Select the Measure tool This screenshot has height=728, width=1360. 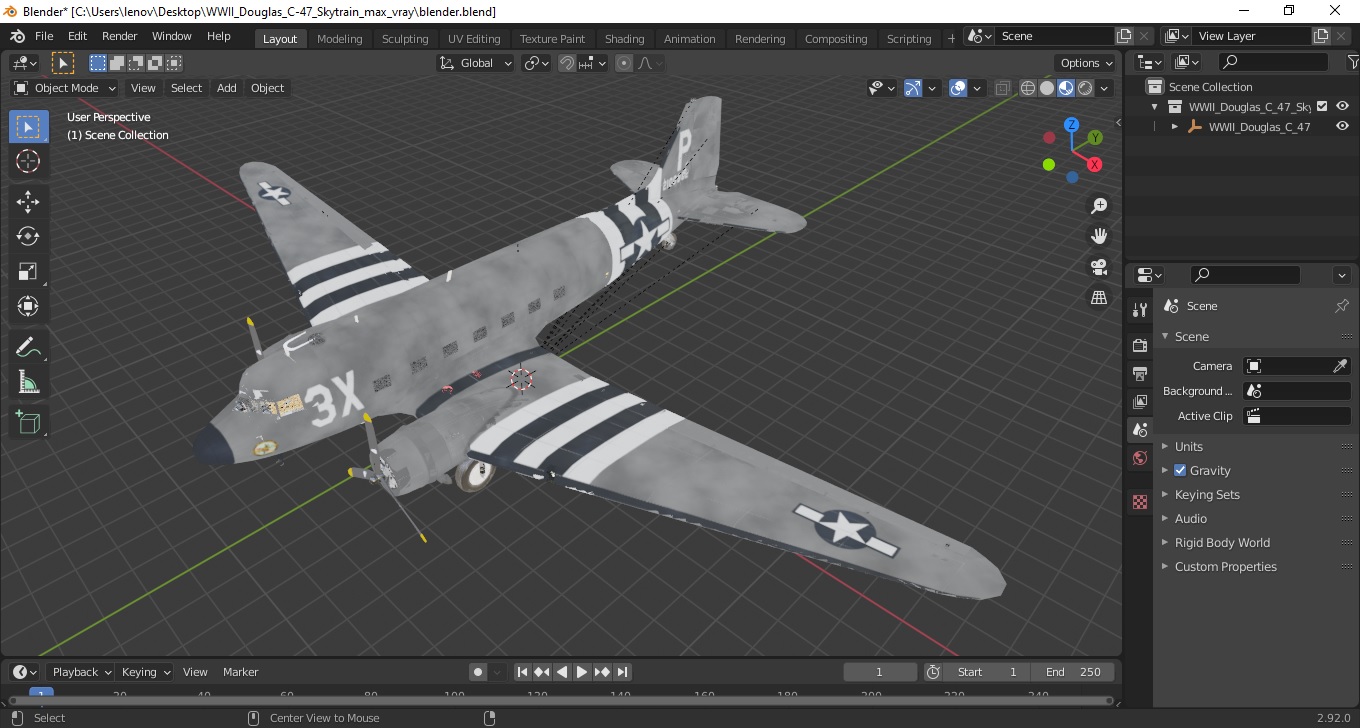pos(28,382)
